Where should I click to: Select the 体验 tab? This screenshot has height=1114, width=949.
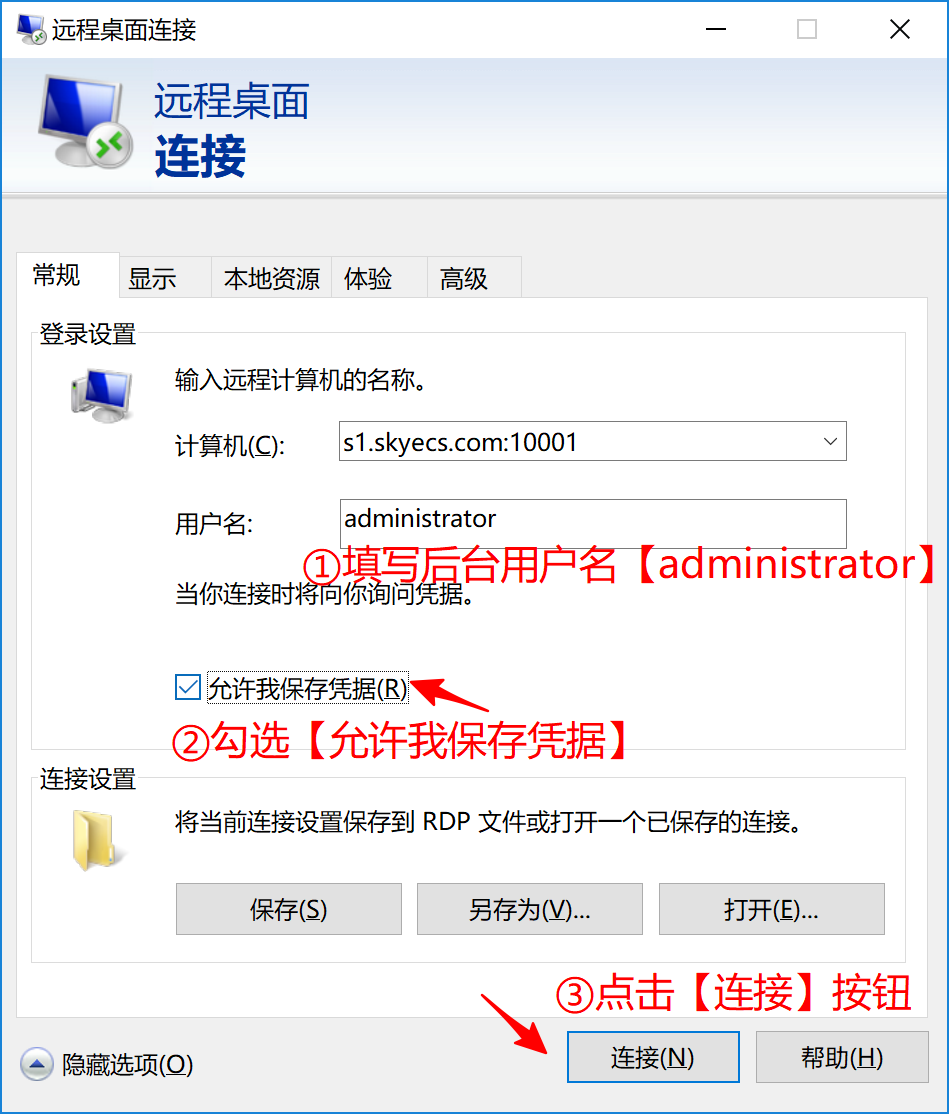[x=368, y=278]
